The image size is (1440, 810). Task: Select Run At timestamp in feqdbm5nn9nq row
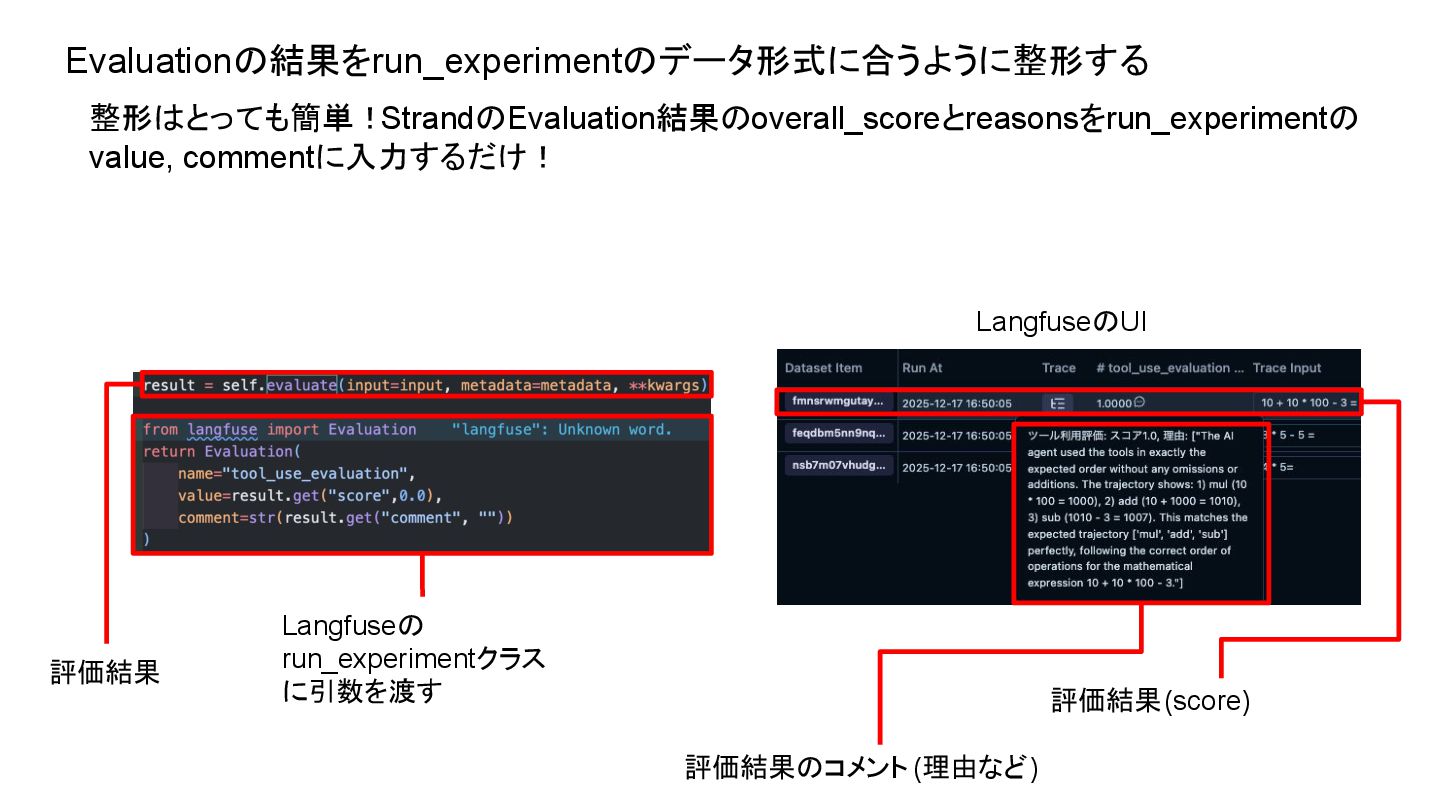(x=957, y=435)
